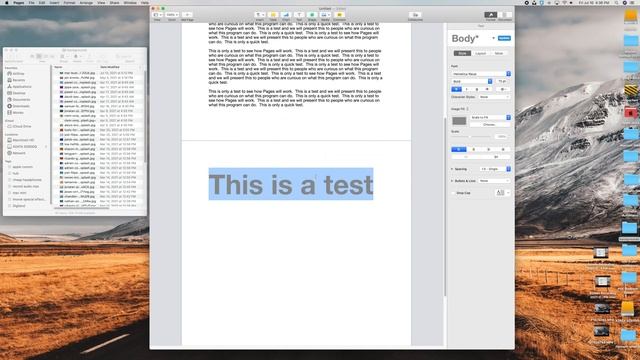Open the Body paragraph style dropdown arrow

pyautogui.click(x=493, y=38)
